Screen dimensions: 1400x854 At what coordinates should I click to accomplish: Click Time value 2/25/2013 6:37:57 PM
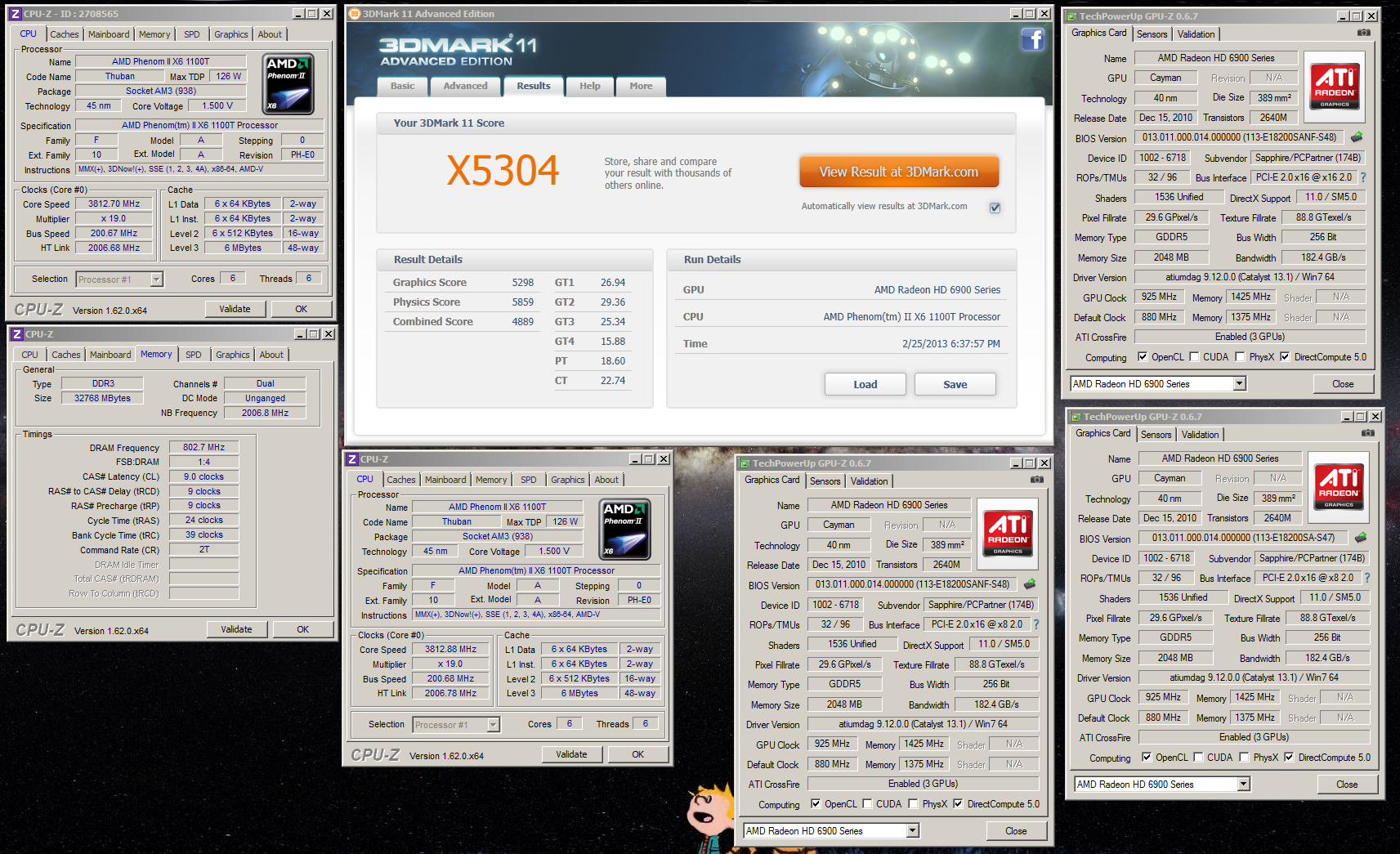(951, 344)
